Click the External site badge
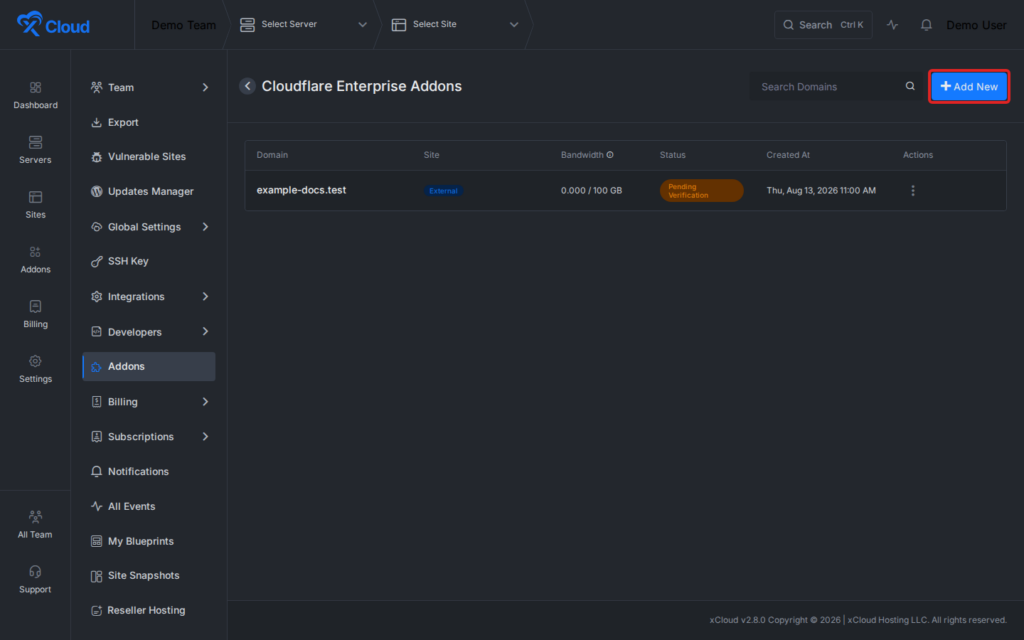Viewport: 1024px width, 640px height. point(443,191)
